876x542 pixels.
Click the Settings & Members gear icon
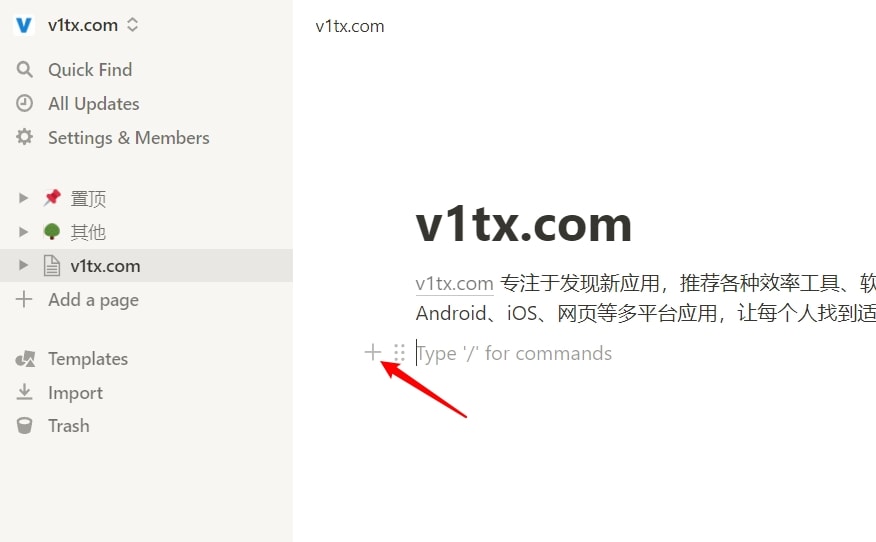point(25,137)
